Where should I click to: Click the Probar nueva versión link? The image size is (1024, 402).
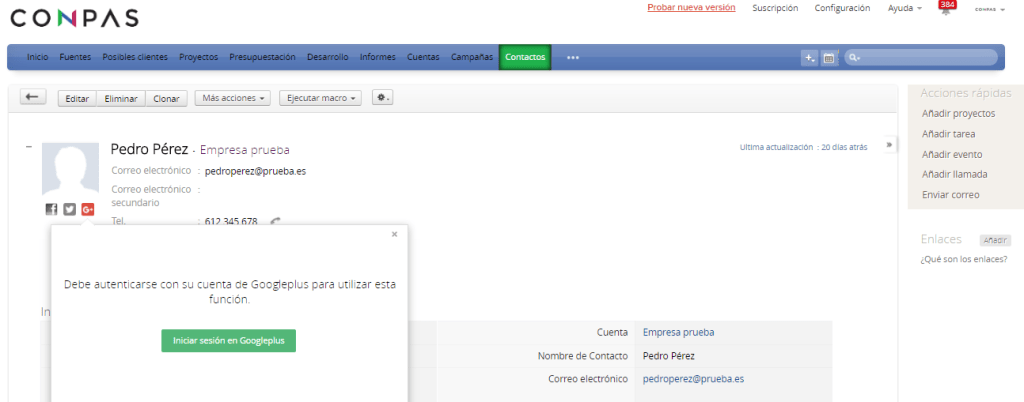[x=692, y=8]
